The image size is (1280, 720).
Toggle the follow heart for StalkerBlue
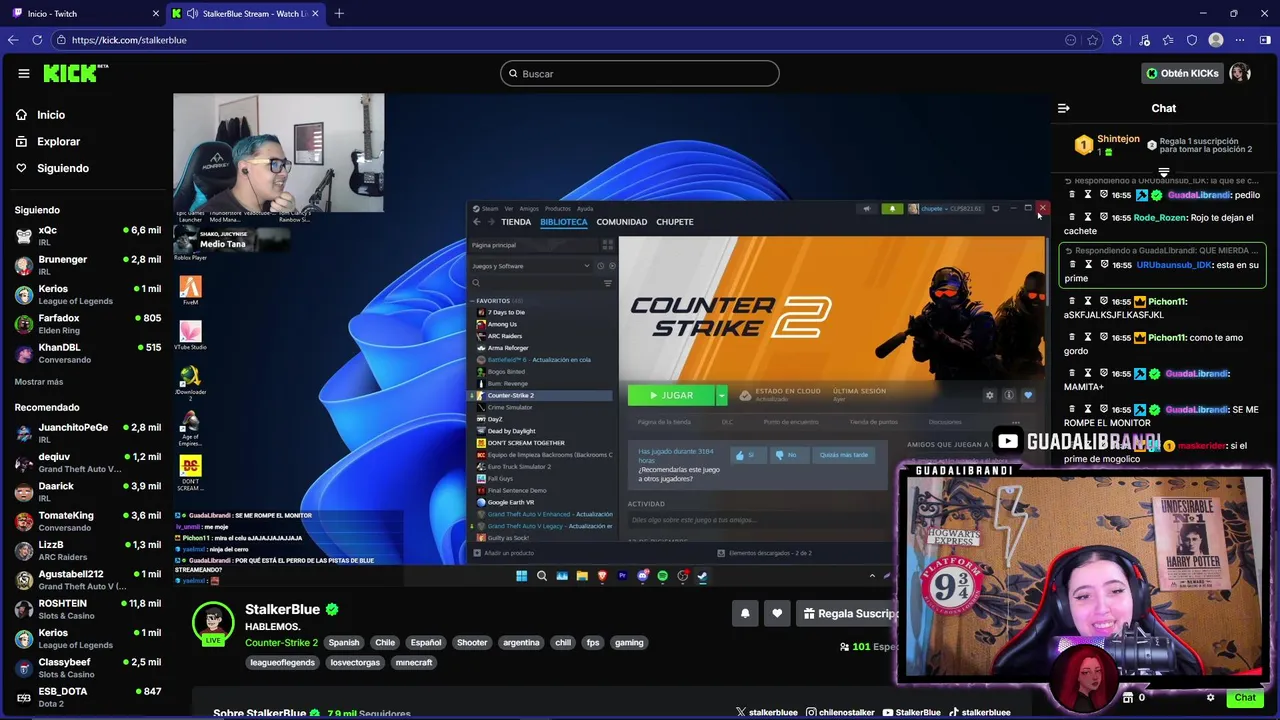777,613
